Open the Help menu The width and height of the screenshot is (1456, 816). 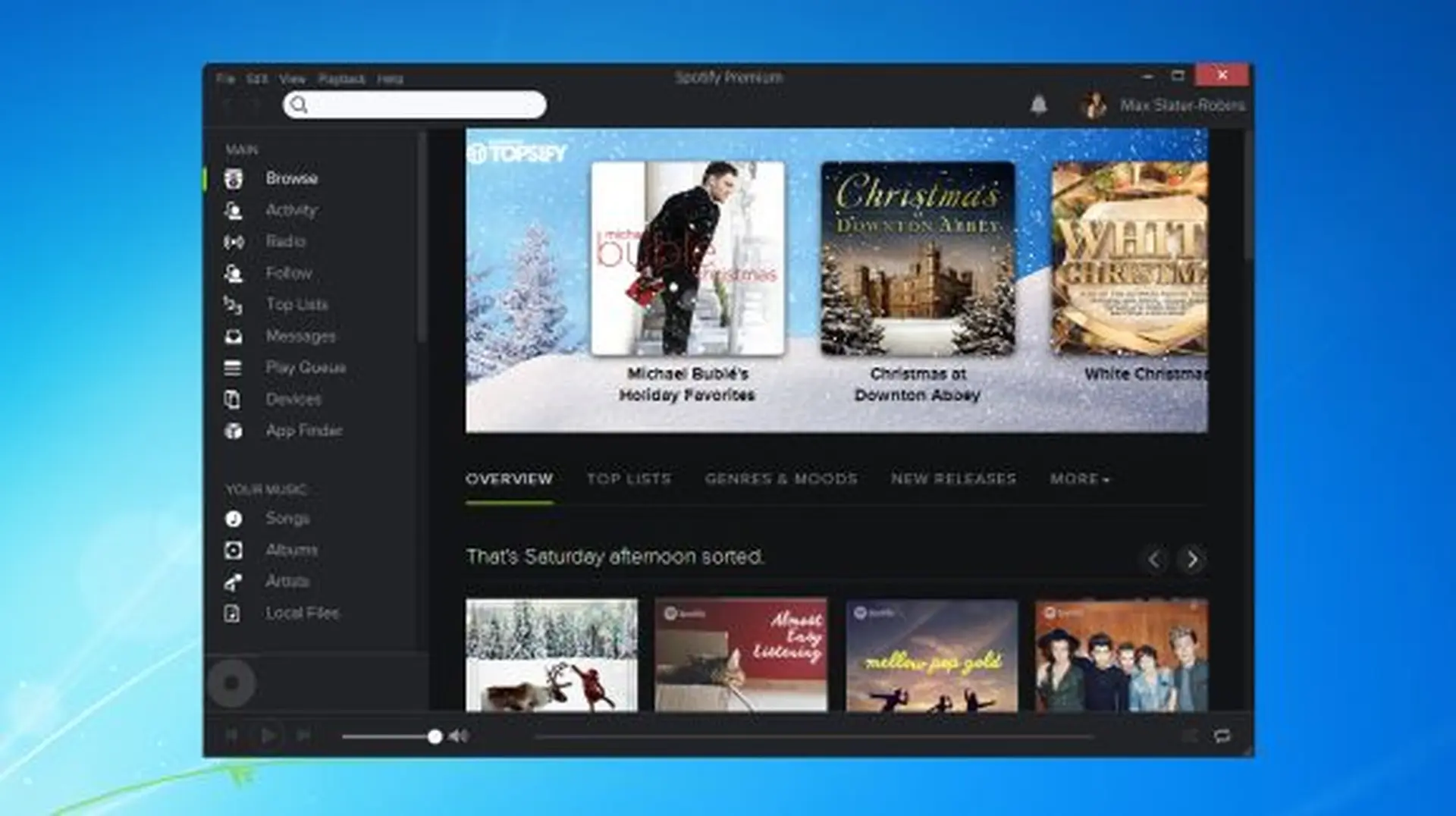tap(391, 79)
